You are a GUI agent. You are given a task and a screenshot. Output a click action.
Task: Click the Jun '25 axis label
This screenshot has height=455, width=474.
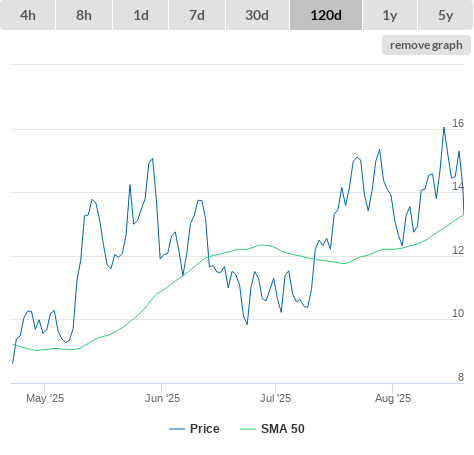[162, 398]
